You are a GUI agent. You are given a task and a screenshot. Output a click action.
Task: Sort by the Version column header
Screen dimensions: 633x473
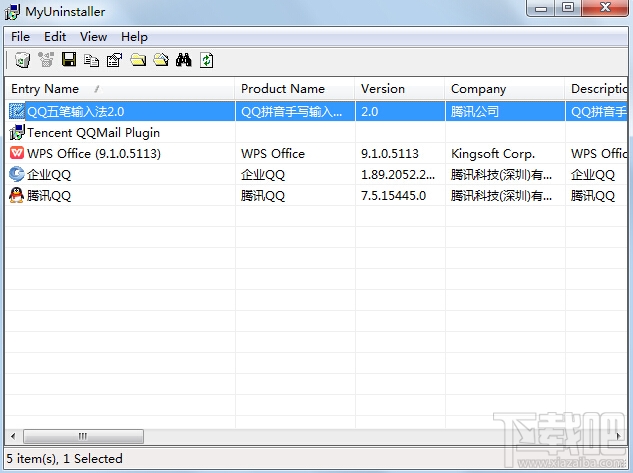coord(400,89)
